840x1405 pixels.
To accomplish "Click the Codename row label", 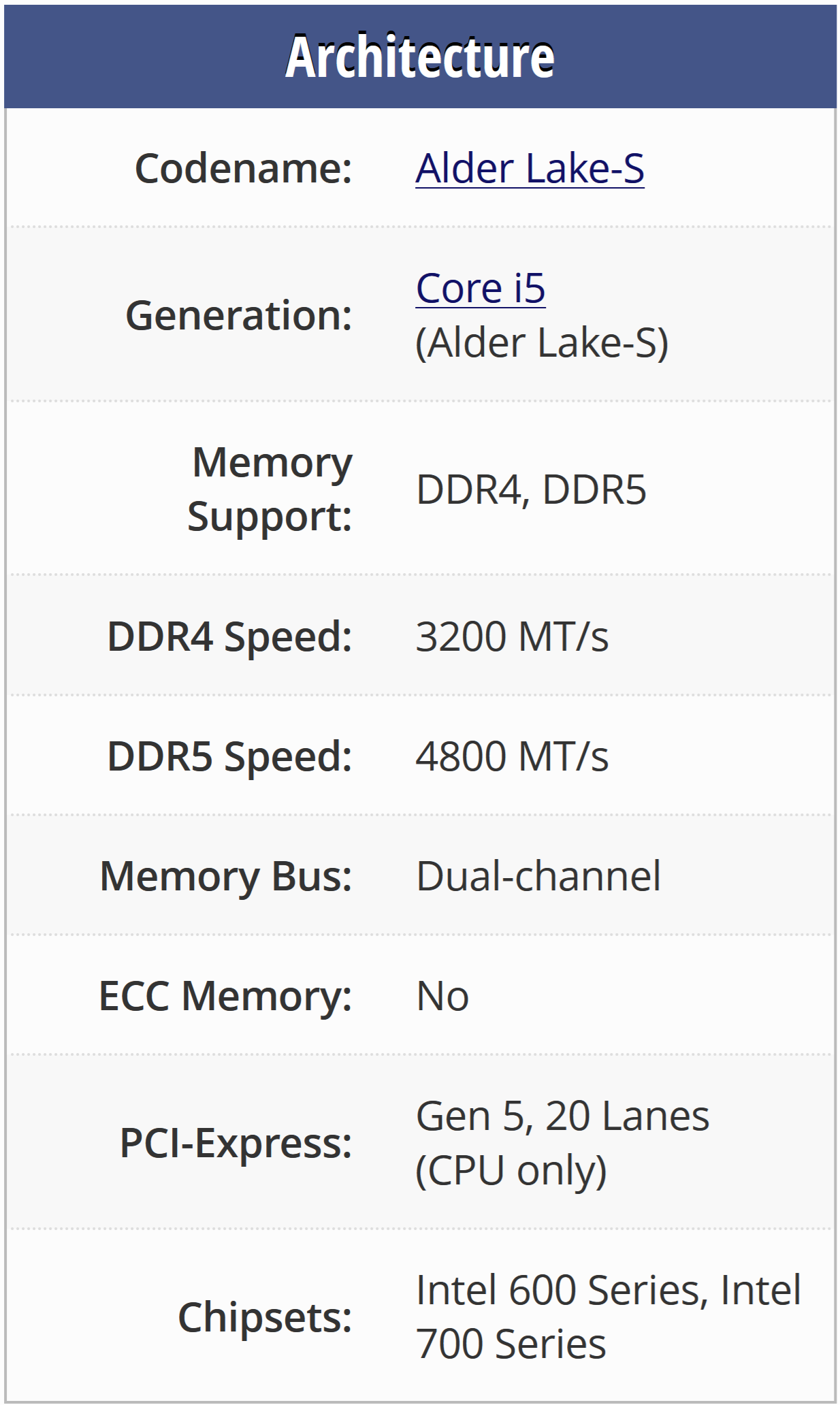I will coord(244,168).
